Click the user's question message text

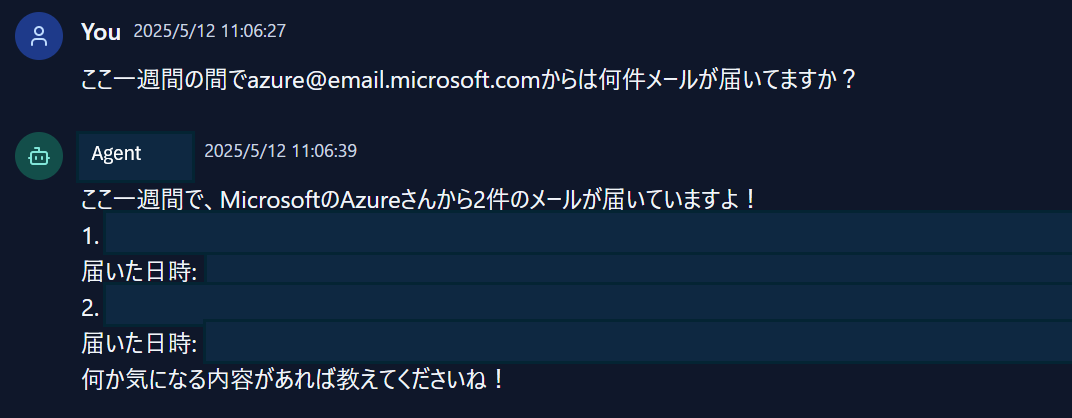(x=469, y=81)
